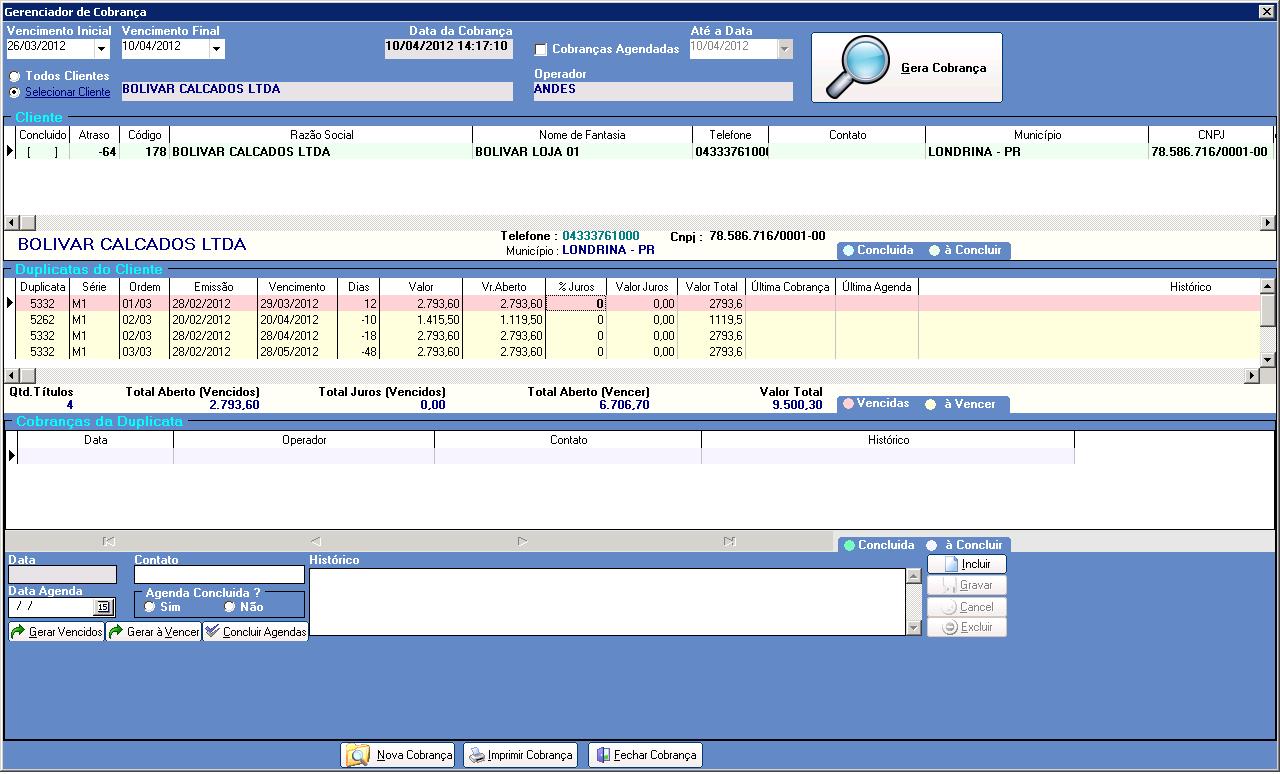
Task: Select the Todos Clientes radio option
Action: point(15,76)
